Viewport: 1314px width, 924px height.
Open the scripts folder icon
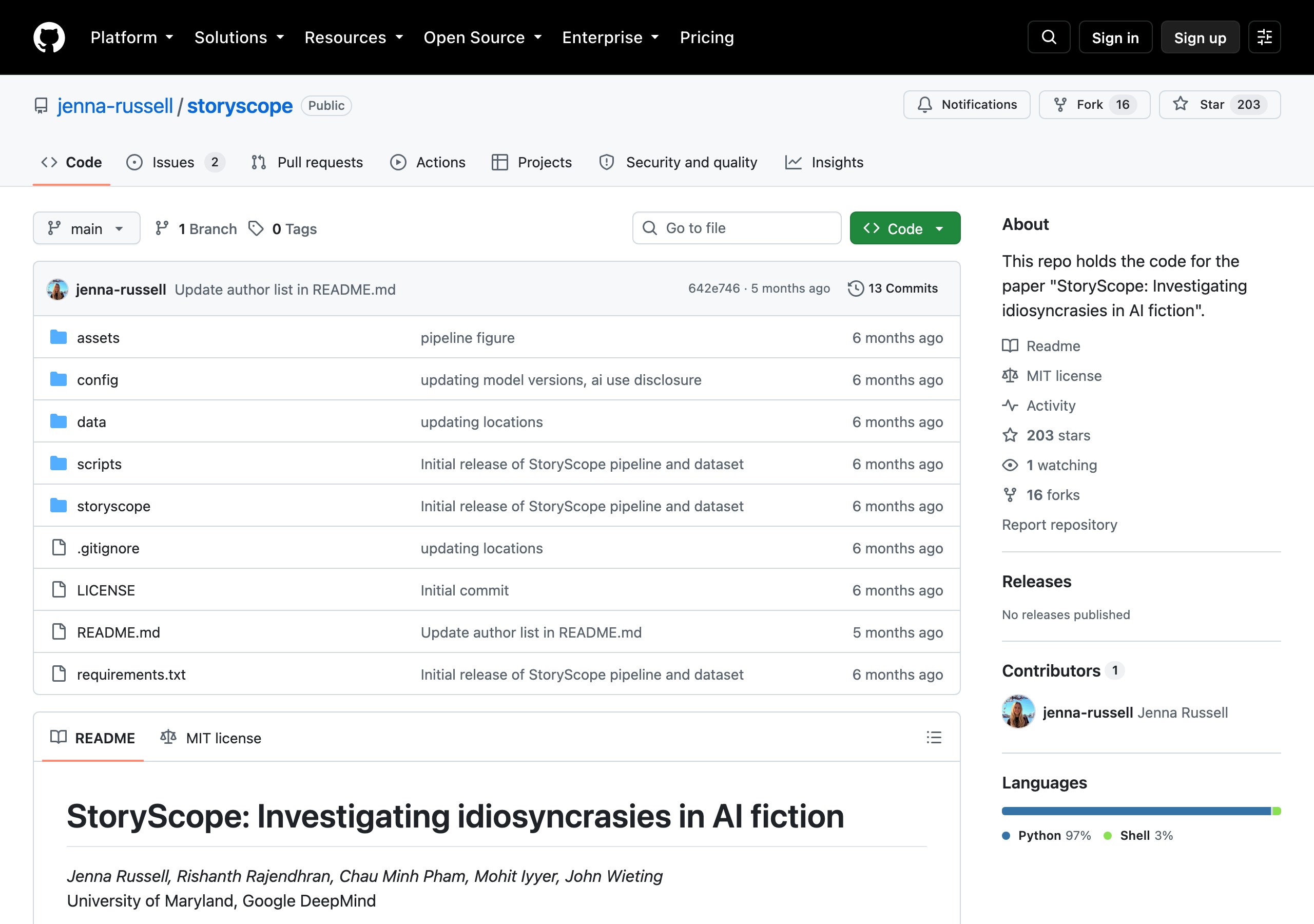59,464
